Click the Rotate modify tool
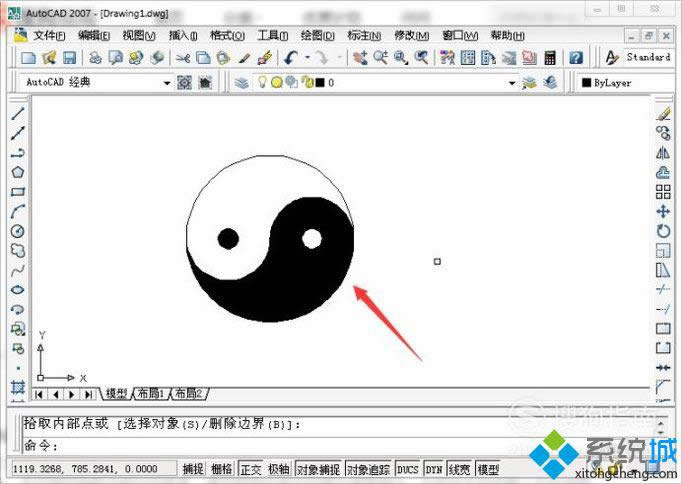Image resolution: width=682 pixels, height=484 pixels. tap(663, 231)
